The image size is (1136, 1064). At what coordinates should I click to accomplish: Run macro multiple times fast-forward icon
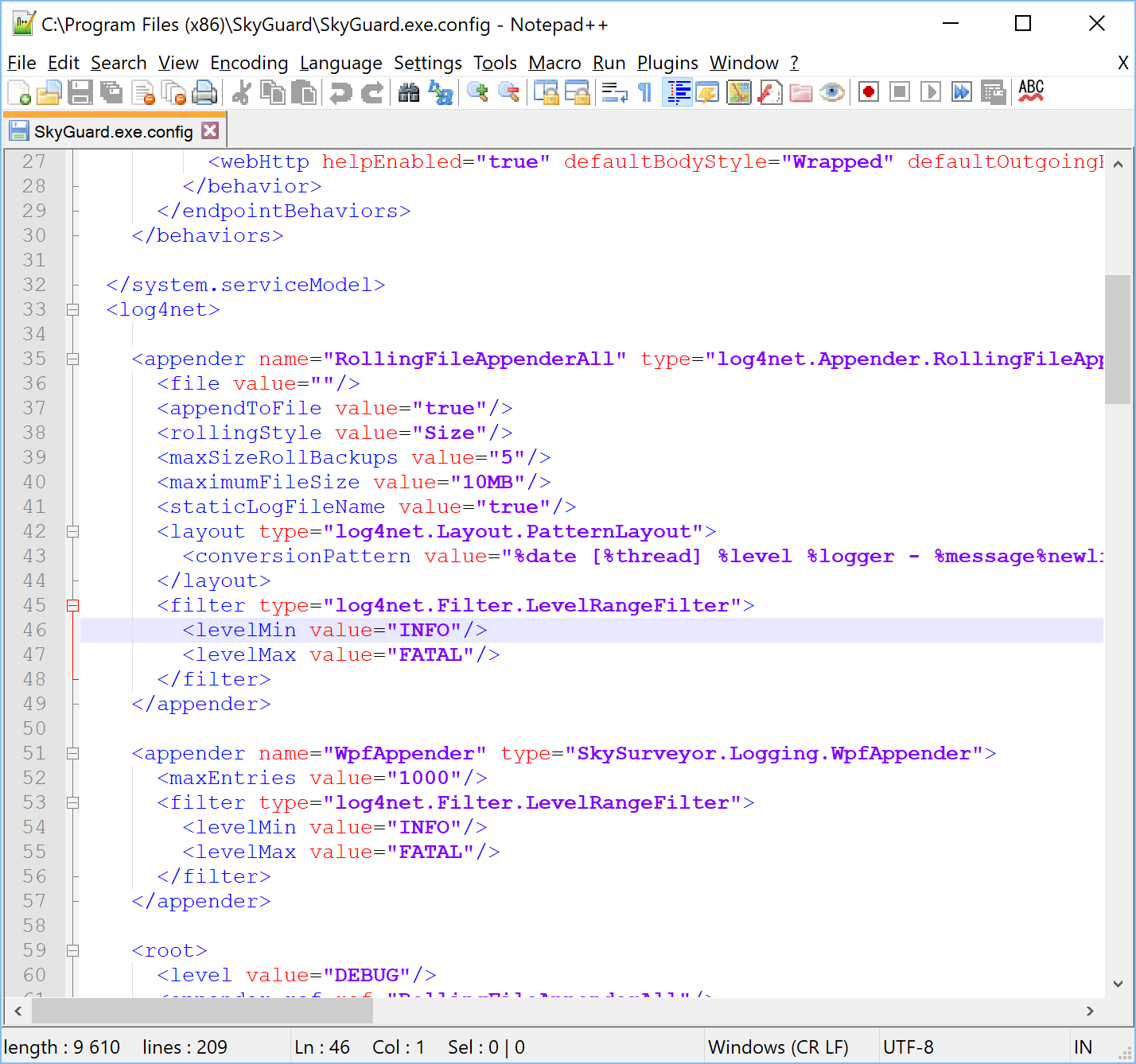click(962, 93)
